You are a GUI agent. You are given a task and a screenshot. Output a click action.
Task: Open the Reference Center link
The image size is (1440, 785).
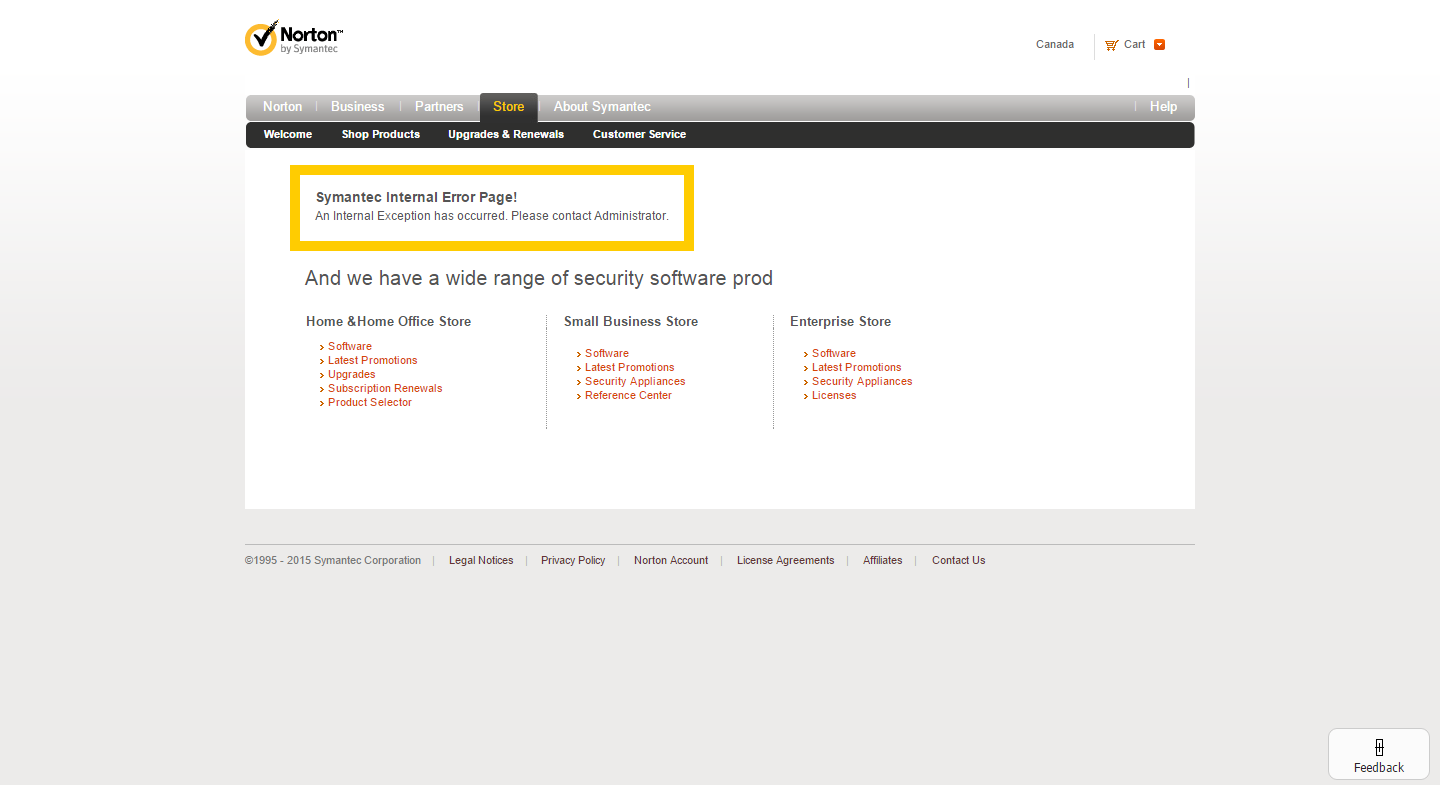(628, 395)
